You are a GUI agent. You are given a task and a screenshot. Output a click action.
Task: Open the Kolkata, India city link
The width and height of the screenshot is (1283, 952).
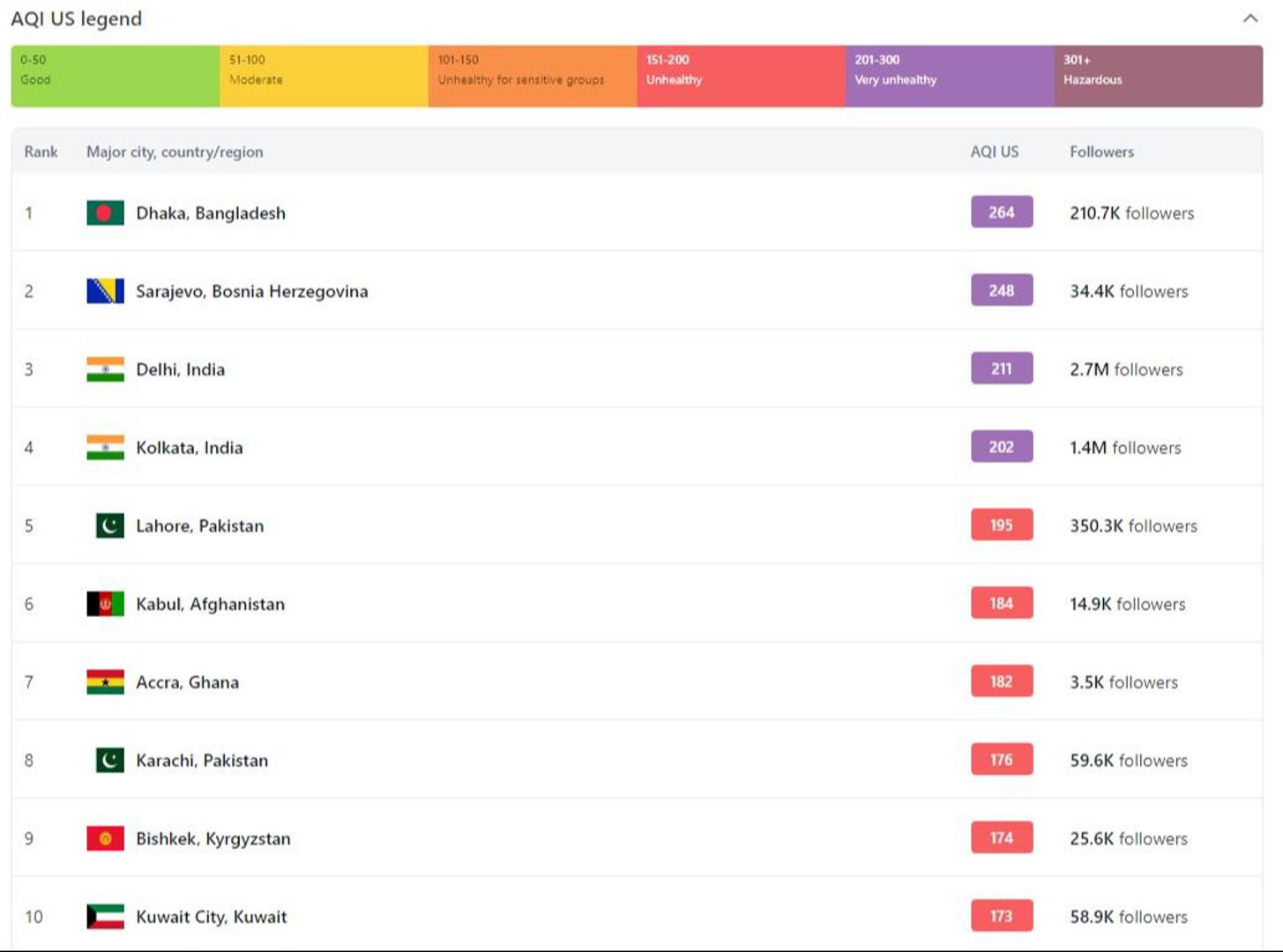(189, 448)
